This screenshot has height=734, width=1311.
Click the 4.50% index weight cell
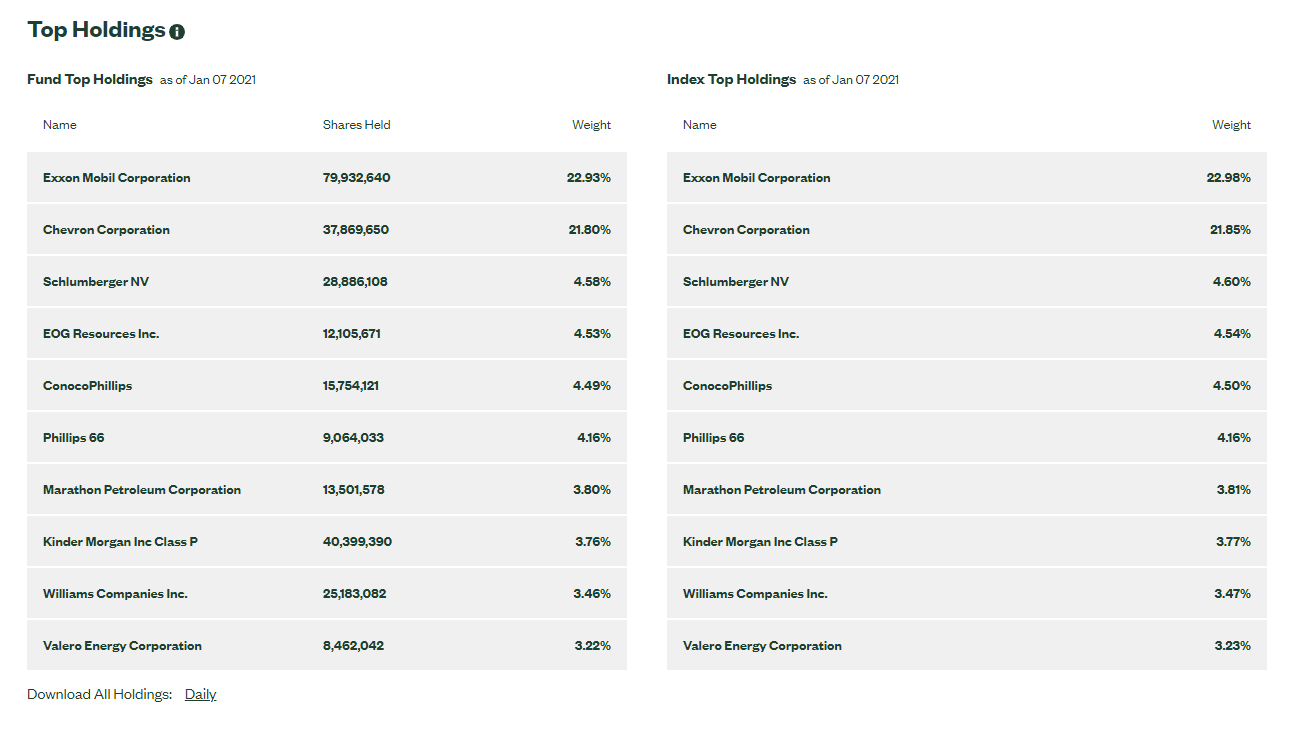[1232, 386]
